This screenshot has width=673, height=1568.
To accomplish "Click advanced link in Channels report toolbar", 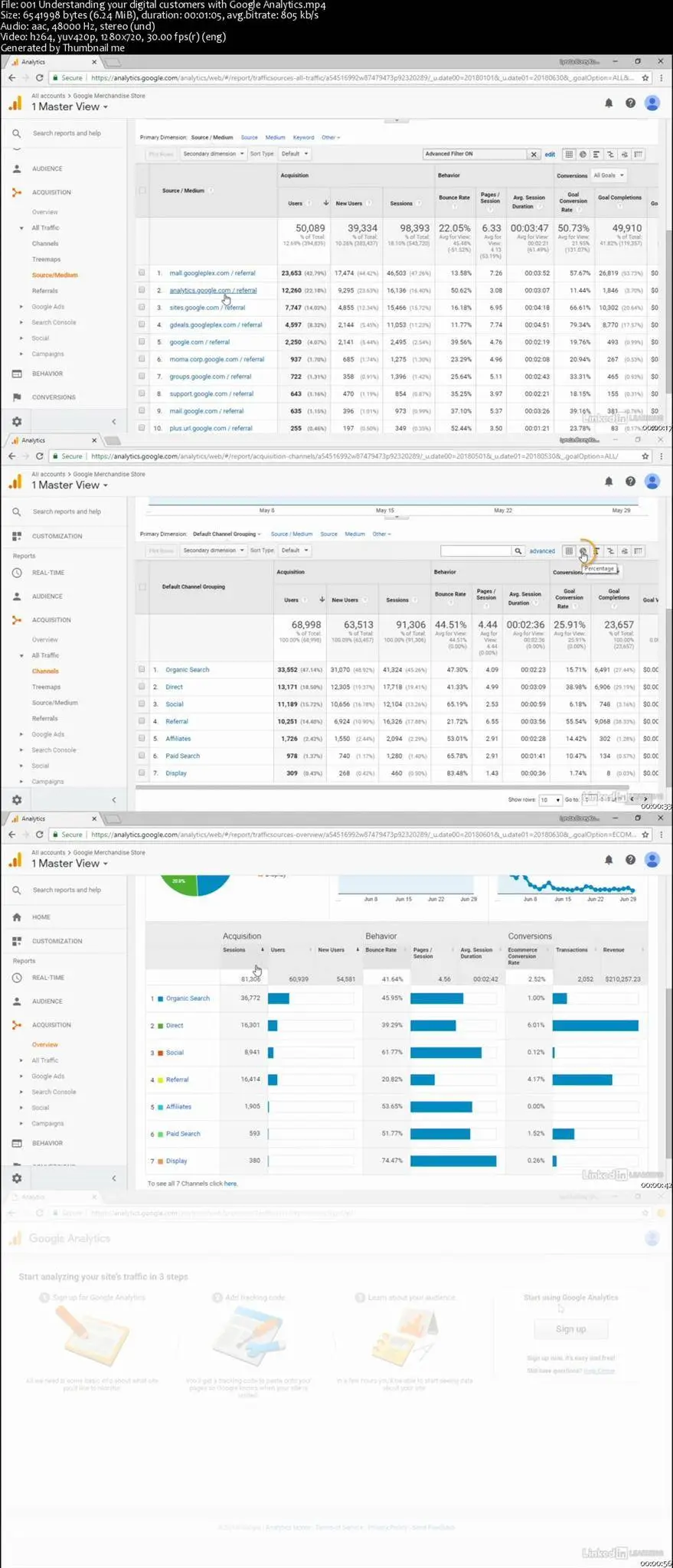I will click(x=542, y=550).
